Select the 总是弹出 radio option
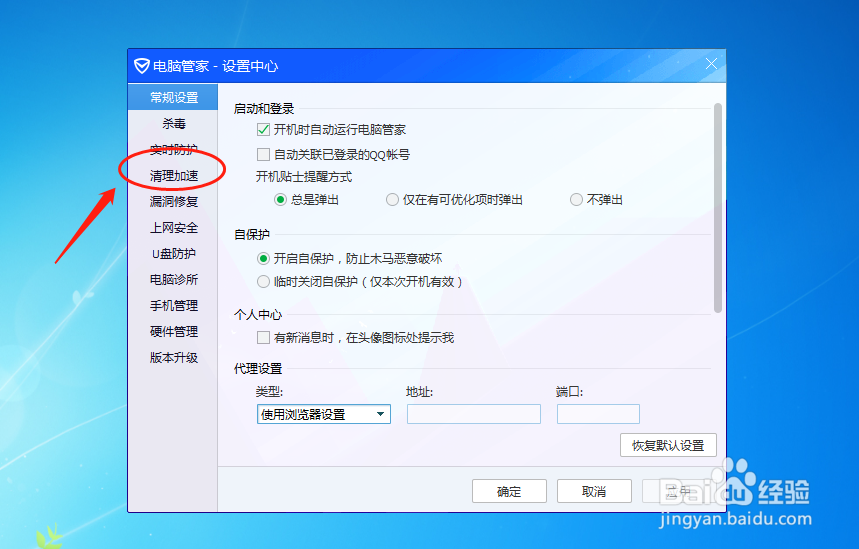This screenshot has width=859, height=549. coord(280,200)
